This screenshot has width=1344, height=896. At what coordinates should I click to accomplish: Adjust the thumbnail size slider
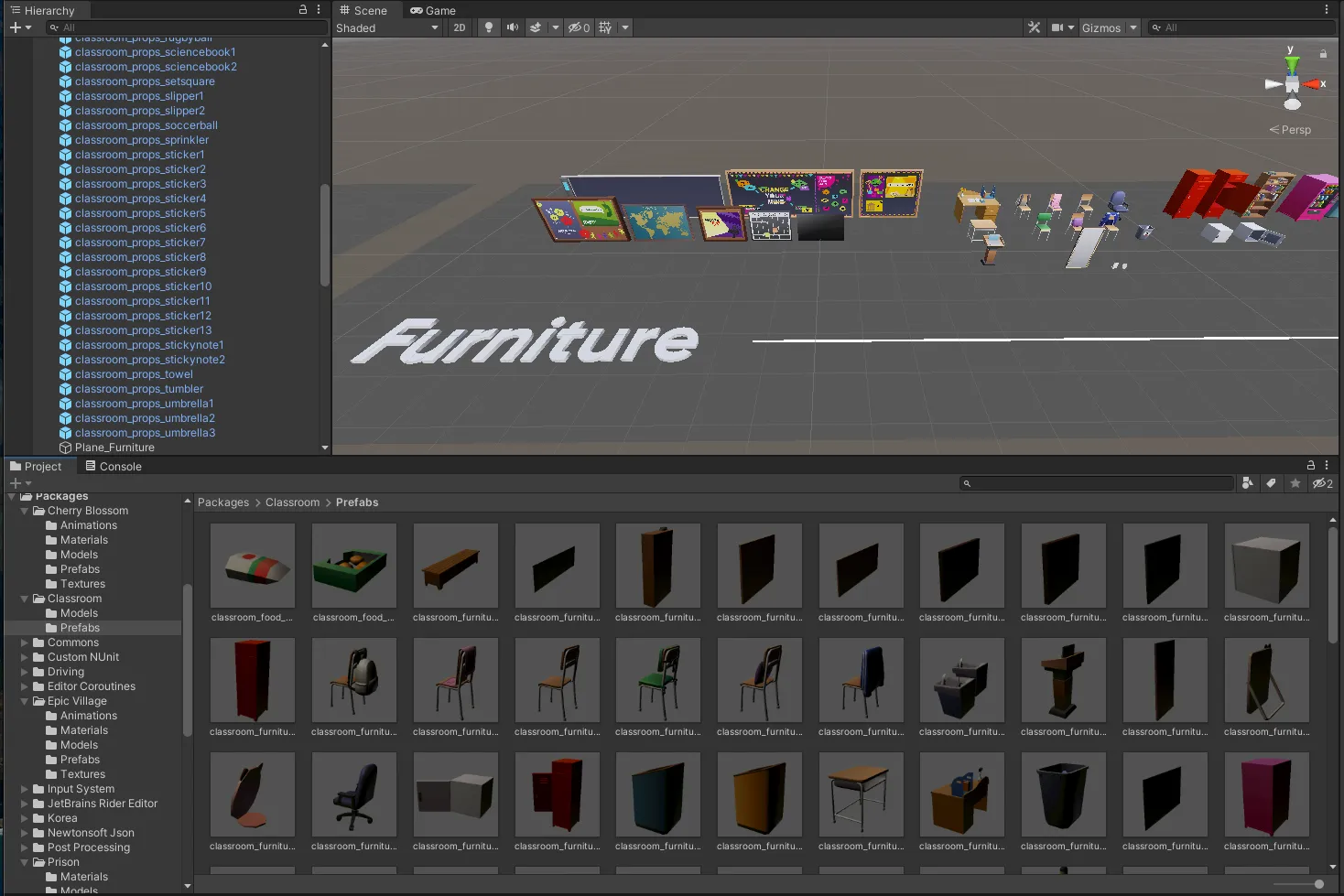click(x=1299, y=884)
